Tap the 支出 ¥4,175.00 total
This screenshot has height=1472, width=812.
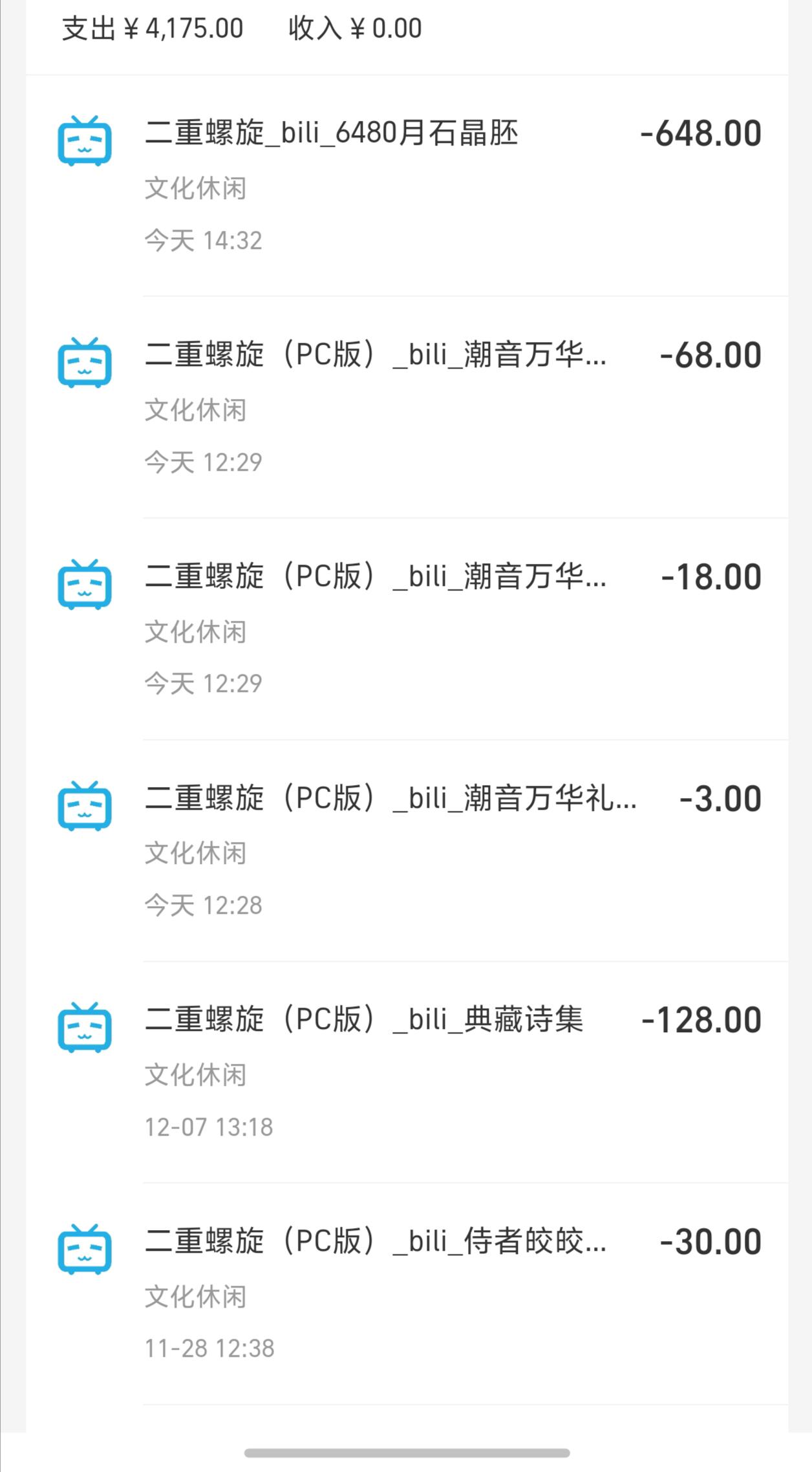click(153, 28)
